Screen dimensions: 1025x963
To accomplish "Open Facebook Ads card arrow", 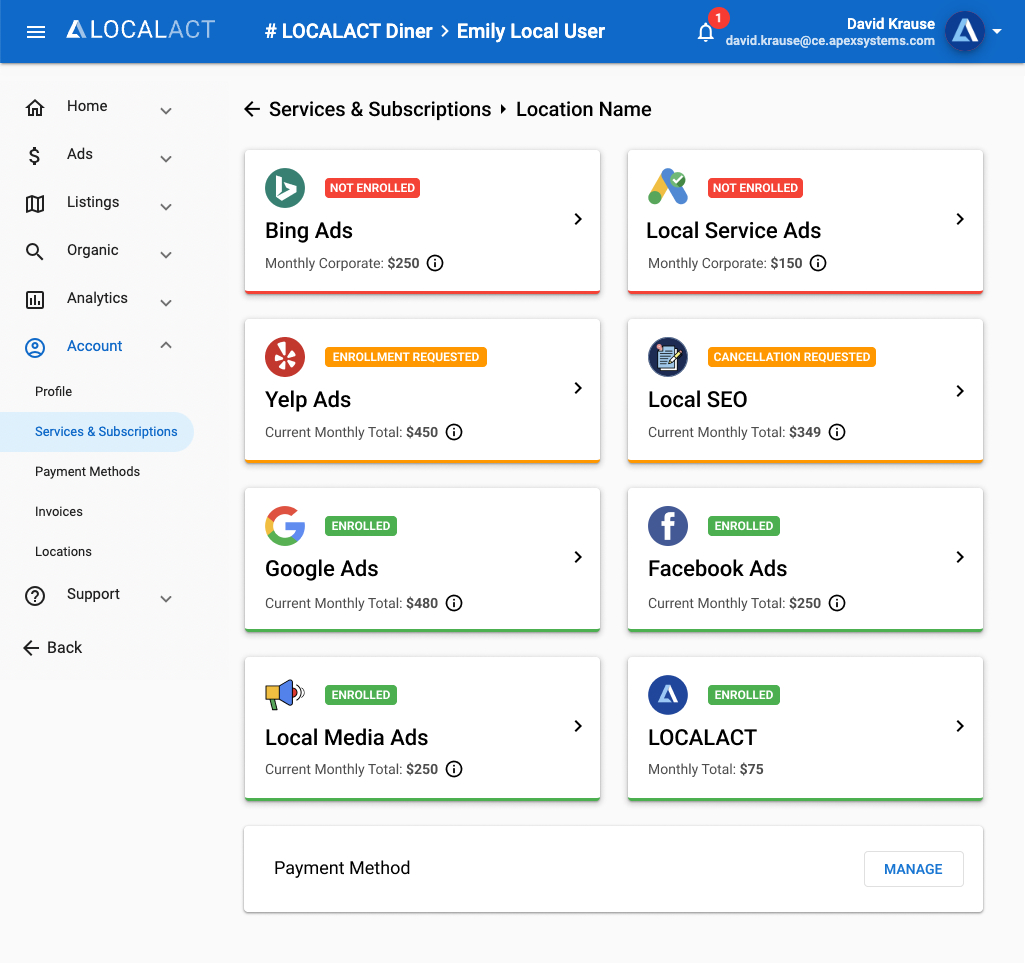I will coord(960,557).
